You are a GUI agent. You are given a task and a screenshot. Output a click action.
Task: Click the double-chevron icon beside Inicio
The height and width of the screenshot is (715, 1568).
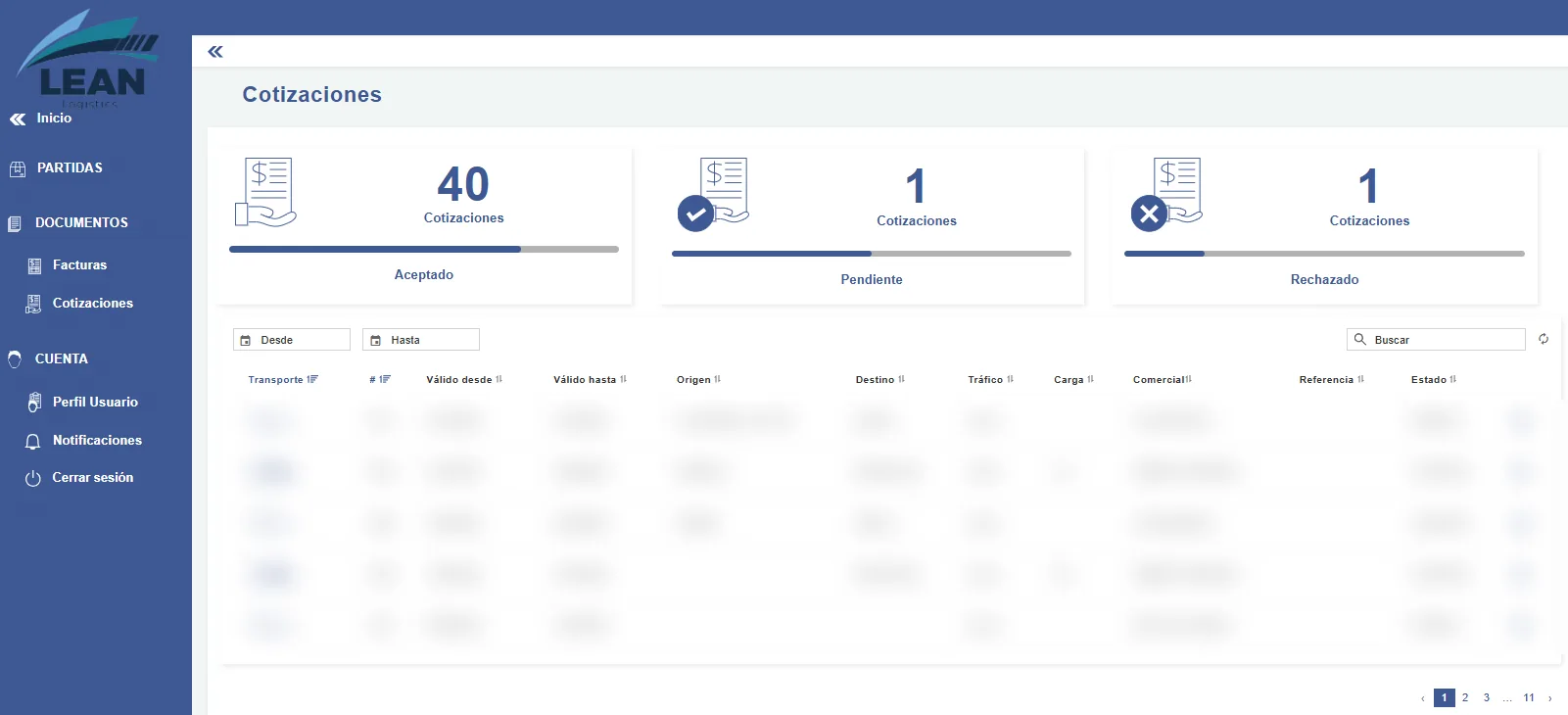(x=18, y=119)
